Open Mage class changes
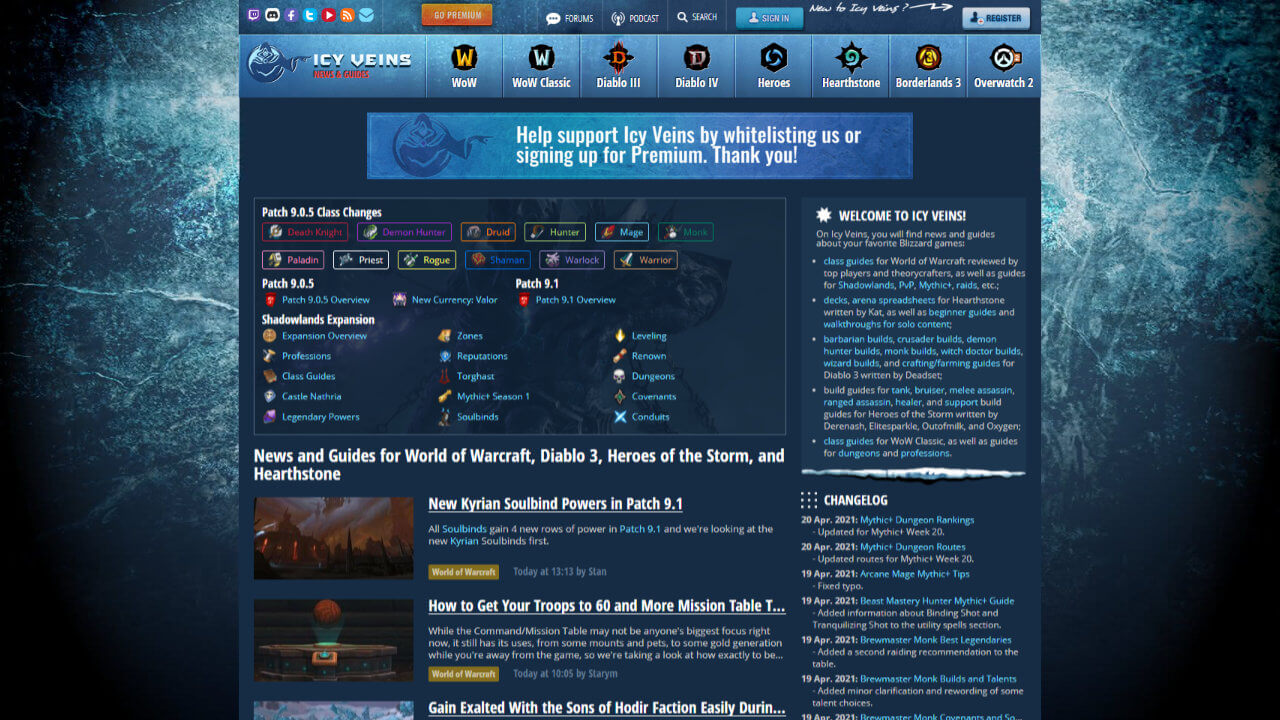This screenshot has height=720, width=1280. click(622, 232)
